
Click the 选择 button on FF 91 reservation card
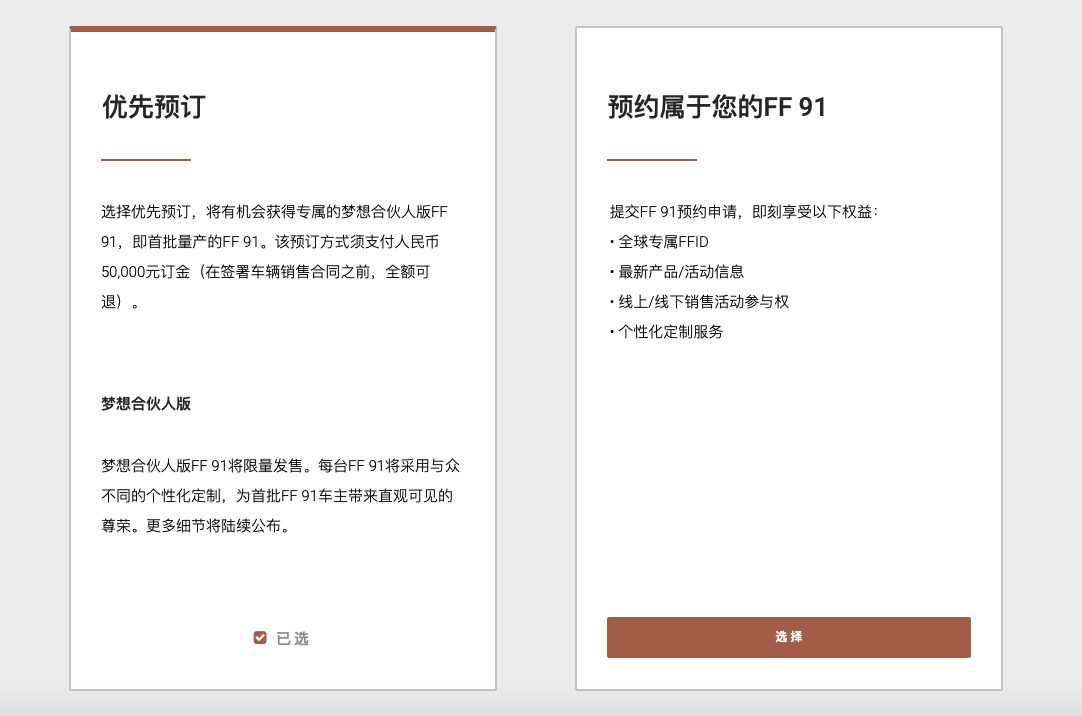pos(789,637)
